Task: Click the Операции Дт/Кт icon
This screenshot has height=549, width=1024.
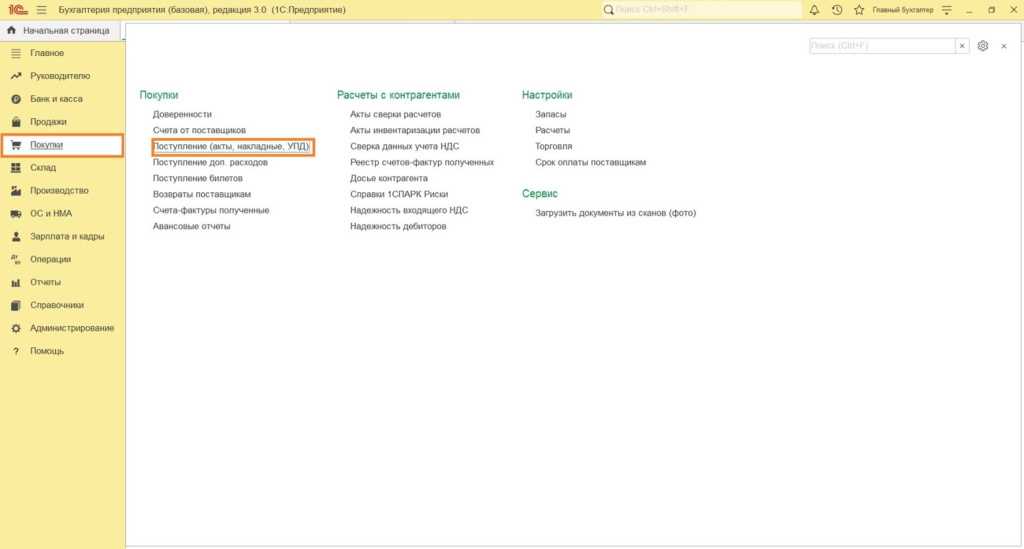Action: [16, 259]
